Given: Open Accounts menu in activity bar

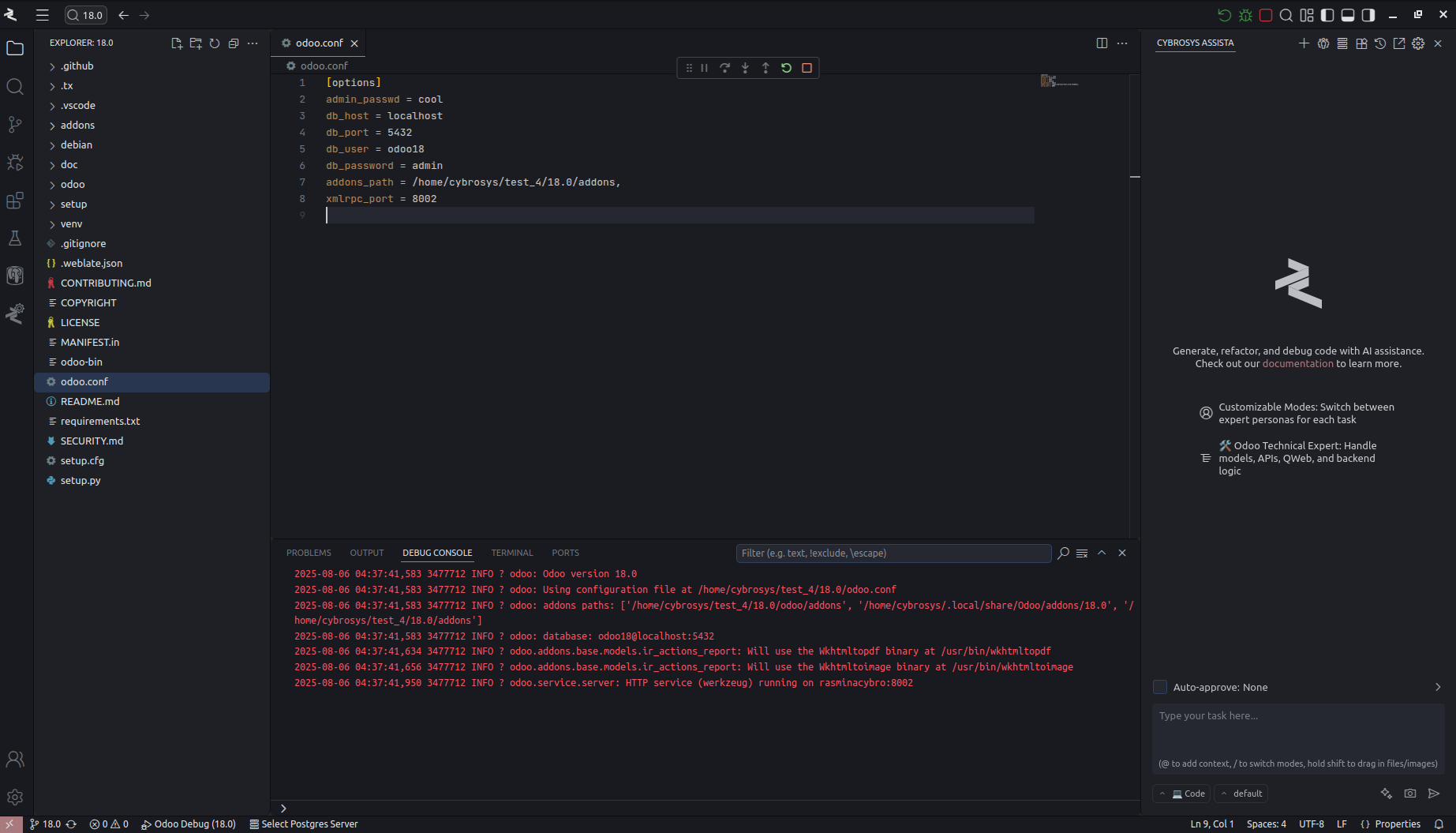Looking at the screenshot, I should 15,760.
